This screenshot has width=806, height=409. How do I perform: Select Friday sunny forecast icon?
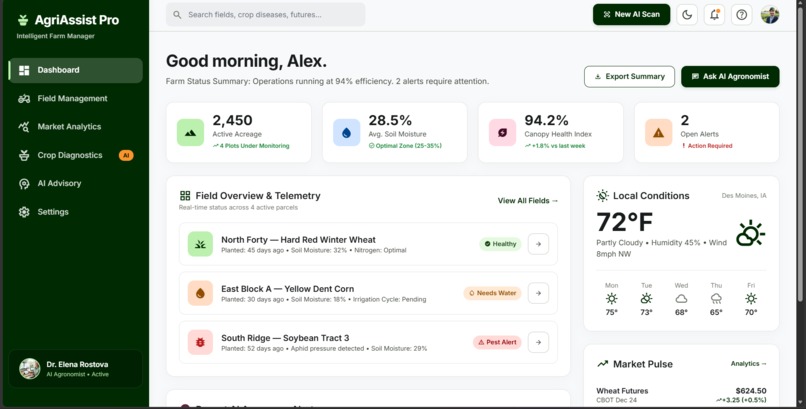pos(751,299)
